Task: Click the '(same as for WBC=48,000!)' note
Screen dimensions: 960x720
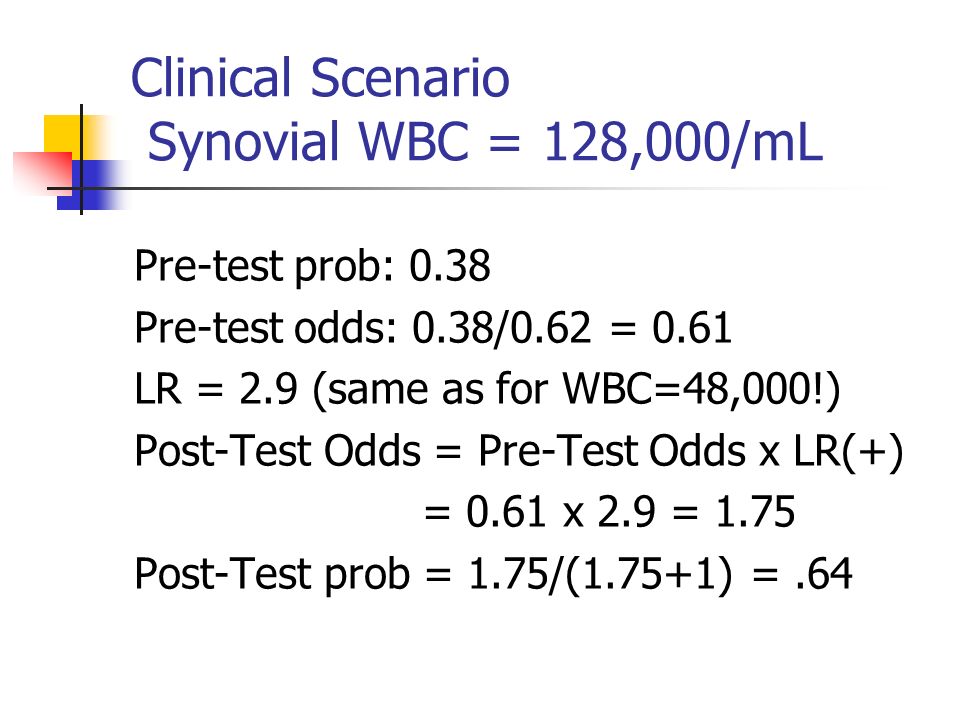Action: pos(576,391)
